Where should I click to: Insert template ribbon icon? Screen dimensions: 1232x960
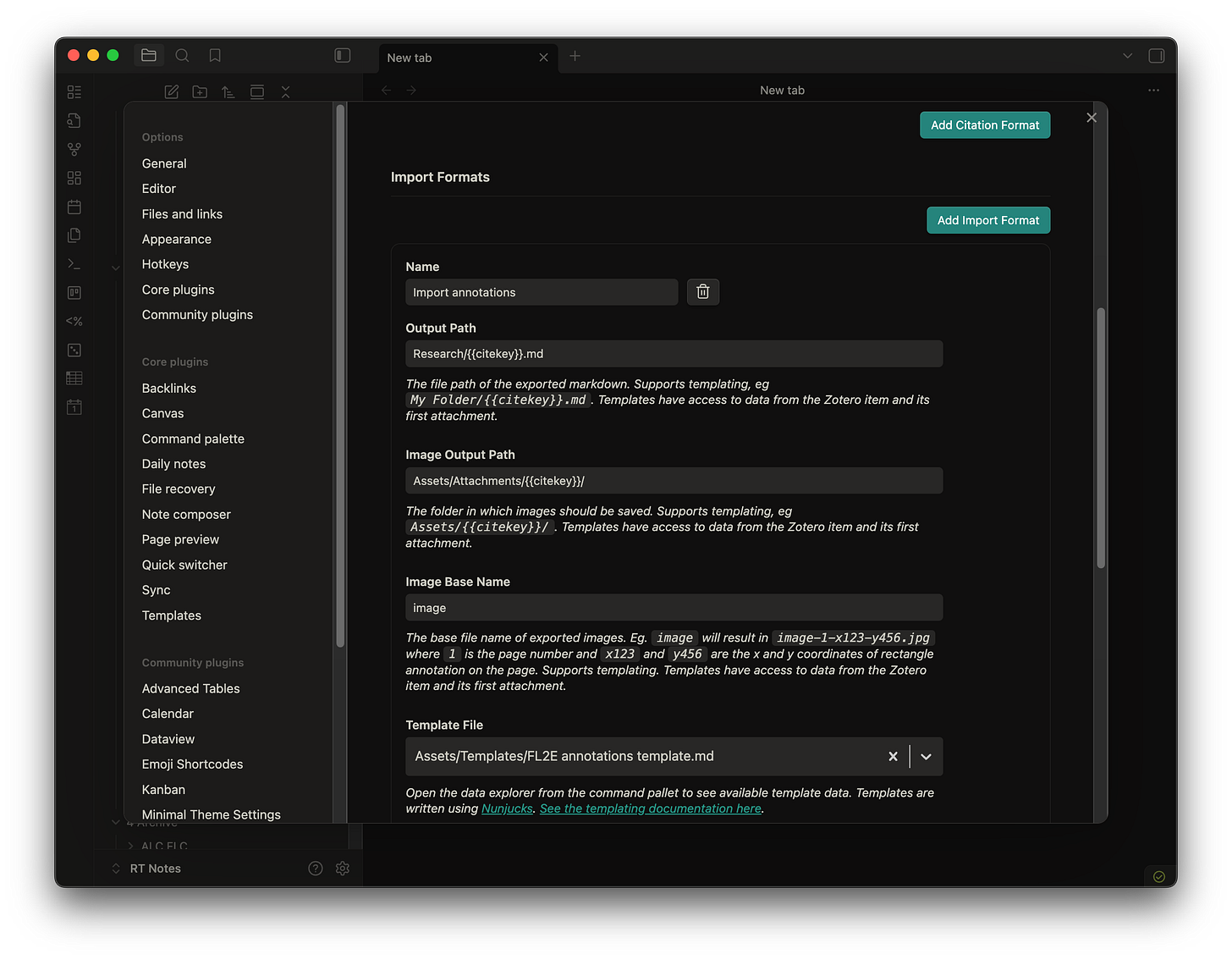[74, 235]
